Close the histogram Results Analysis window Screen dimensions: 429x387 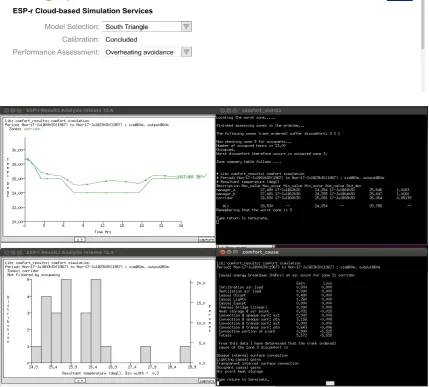click(6, 252)
